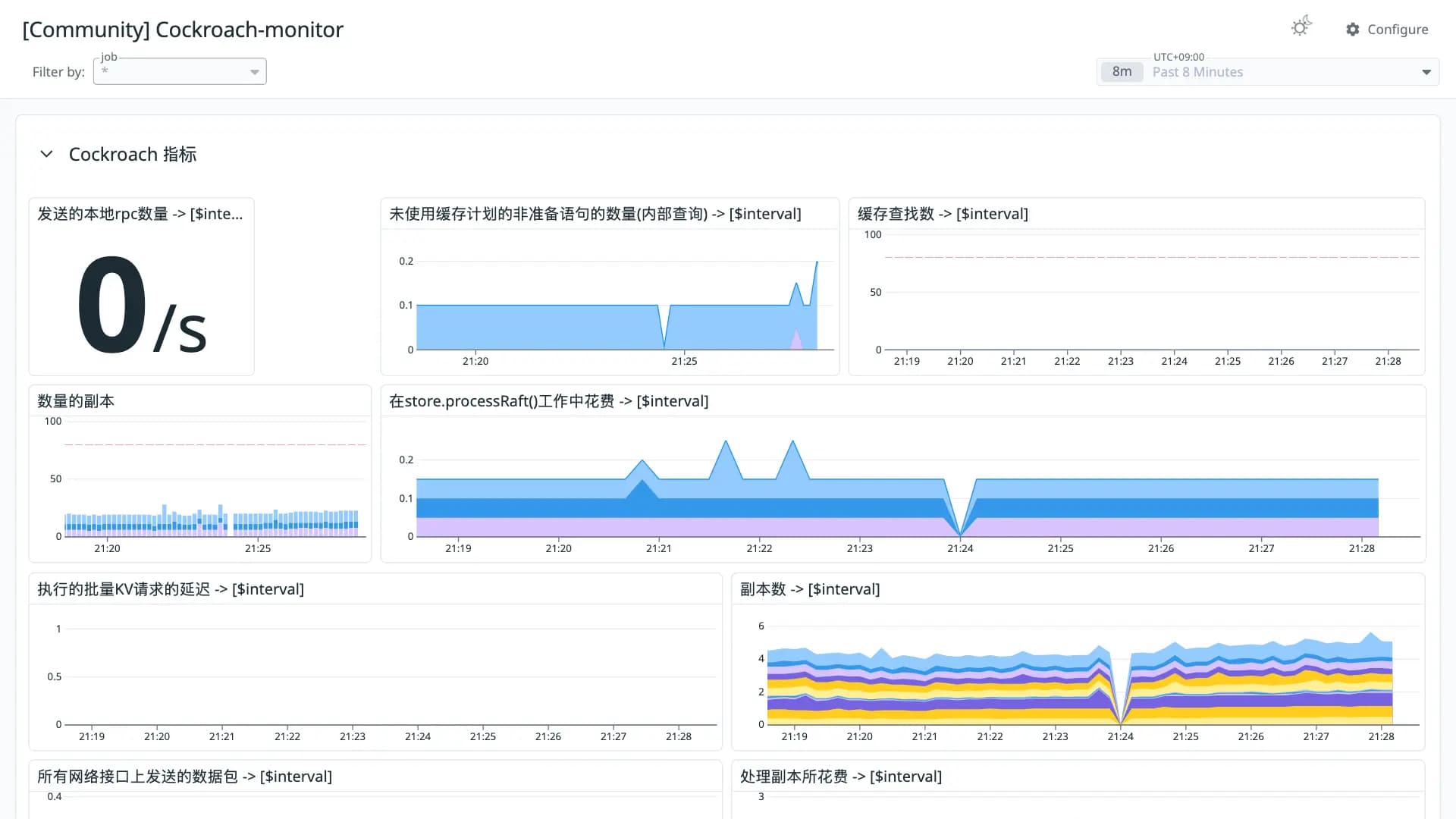This screenshot has height=819, width=1456.
Task: Click the time range dropdown arrow
Action: tap(1426, 72)
